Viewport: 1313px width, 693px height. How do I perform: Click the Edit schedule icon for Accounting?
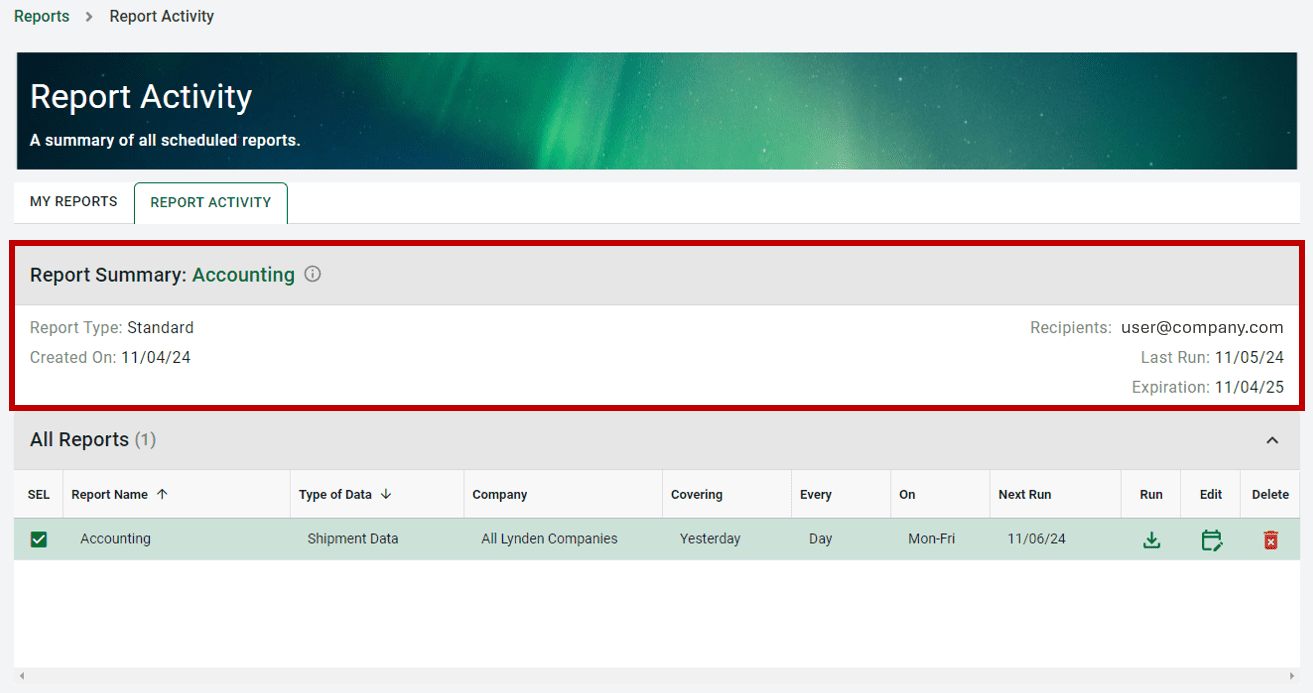tap(1211, 540)
